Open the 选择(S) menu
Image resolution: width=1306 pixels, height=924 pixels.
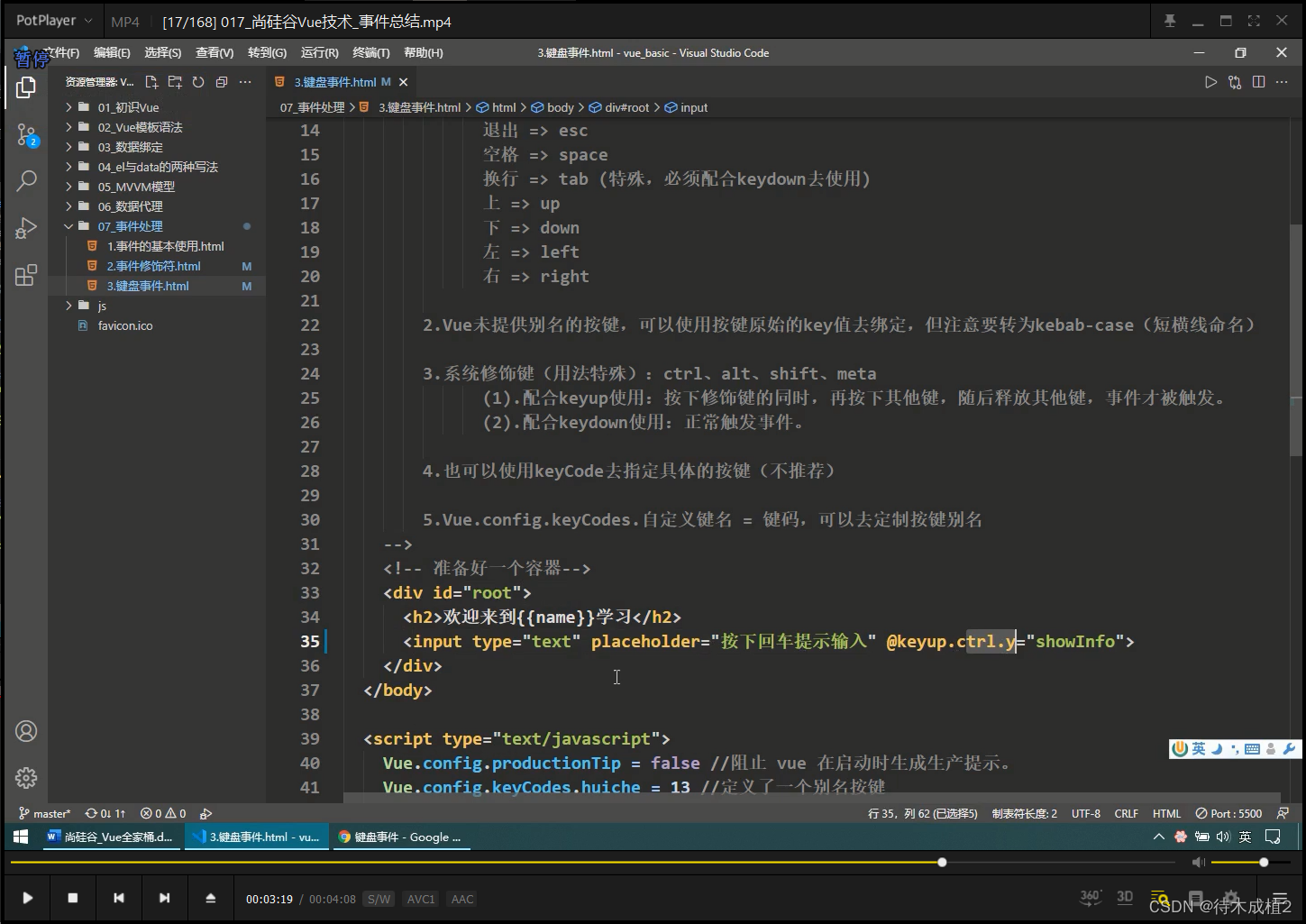[x=163, y=53]
